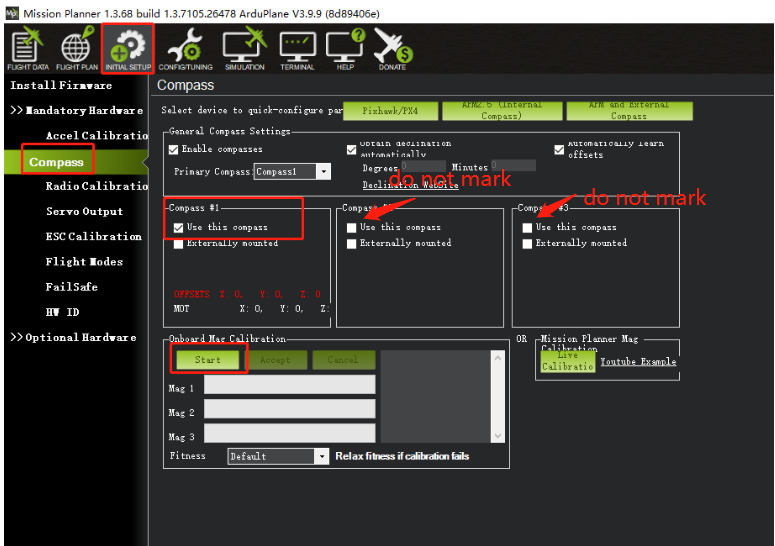Screen dimensions: 775x546
Task: Click the declination Degrees field
Action: pos(424,166)
